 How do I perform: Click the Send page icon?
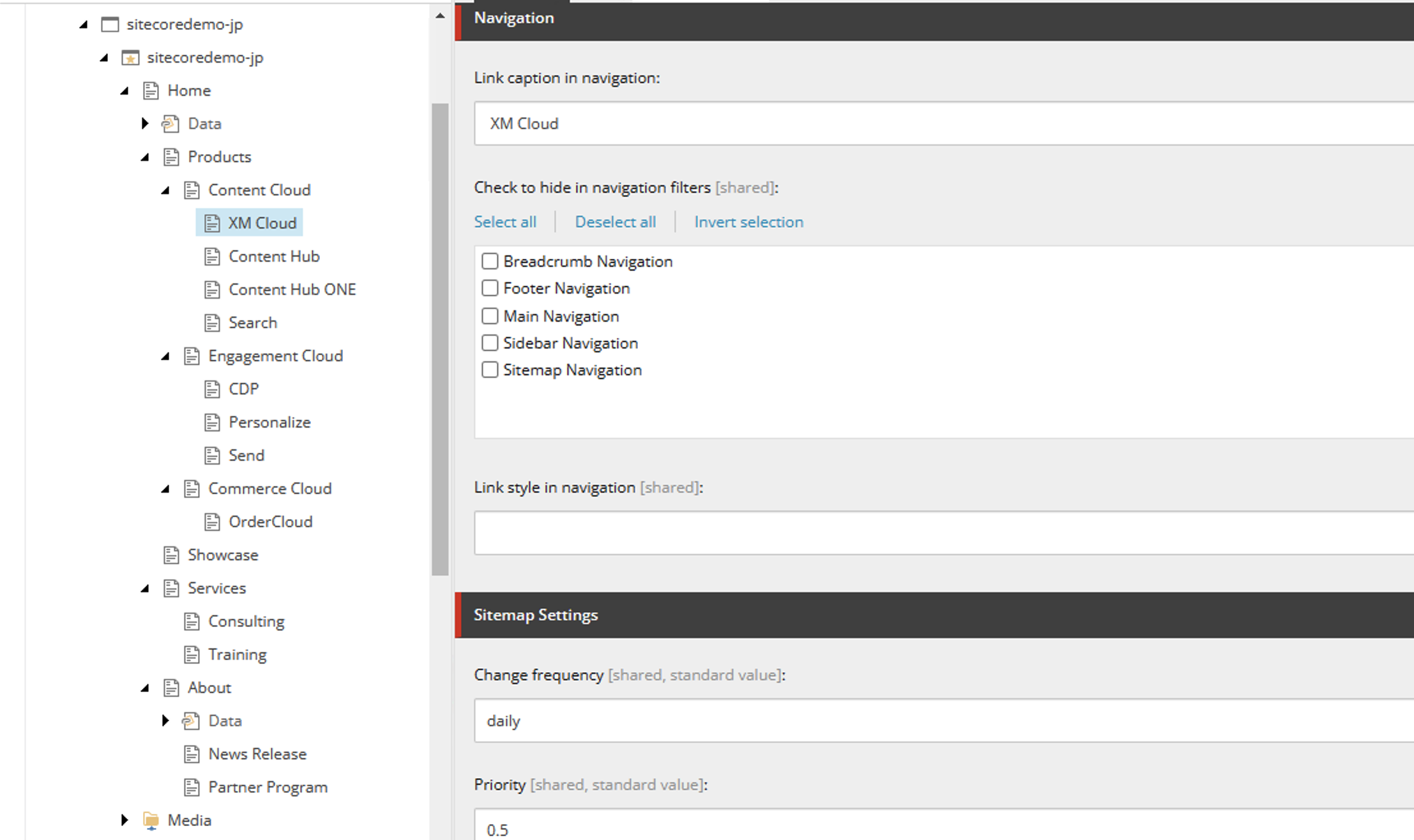point(212,456)
